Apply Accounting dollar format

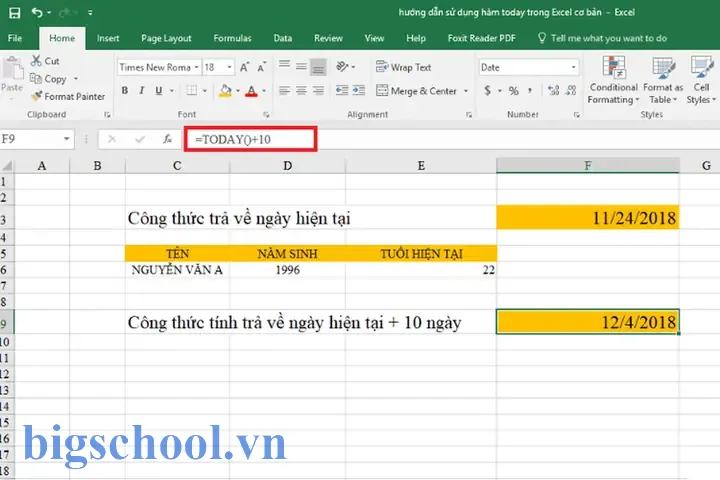(x=488, y=90)
